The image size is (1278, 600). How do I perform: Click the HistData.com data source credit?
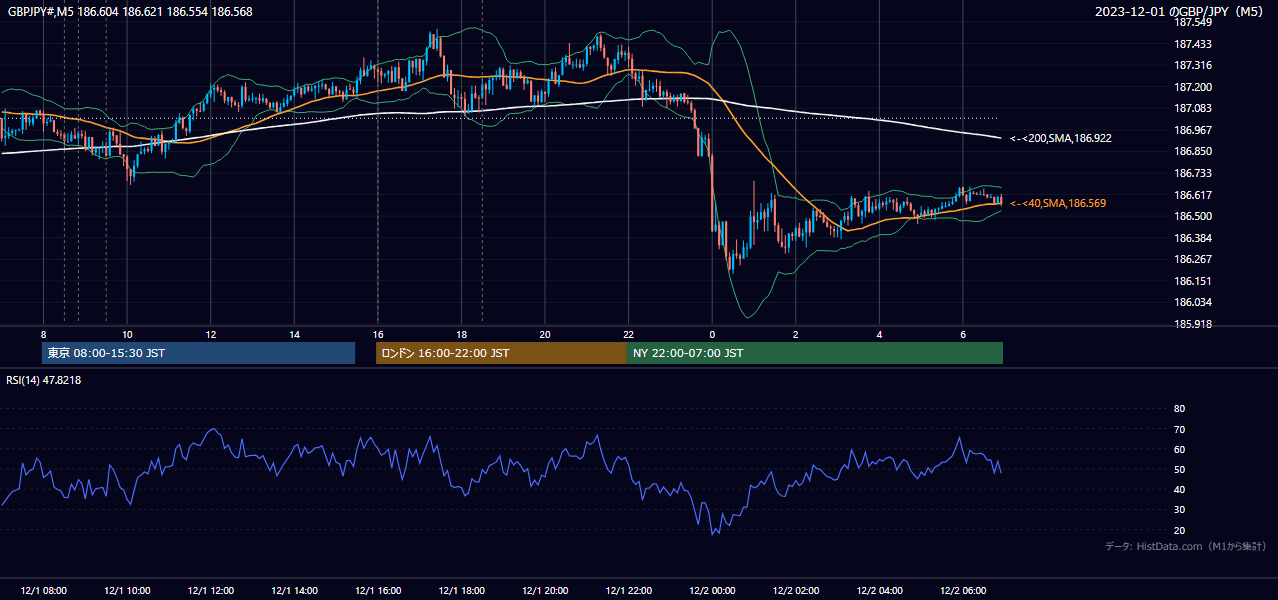1185,546
